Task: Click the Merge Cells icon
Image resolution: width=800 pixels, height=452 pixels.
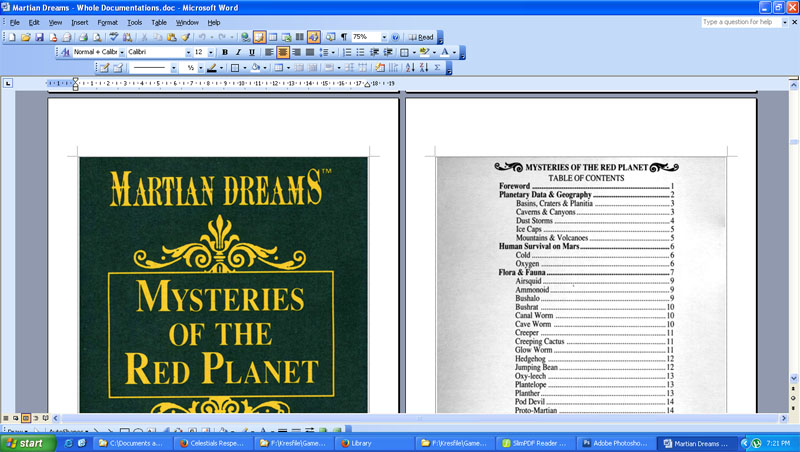Action: pos(298,67)
